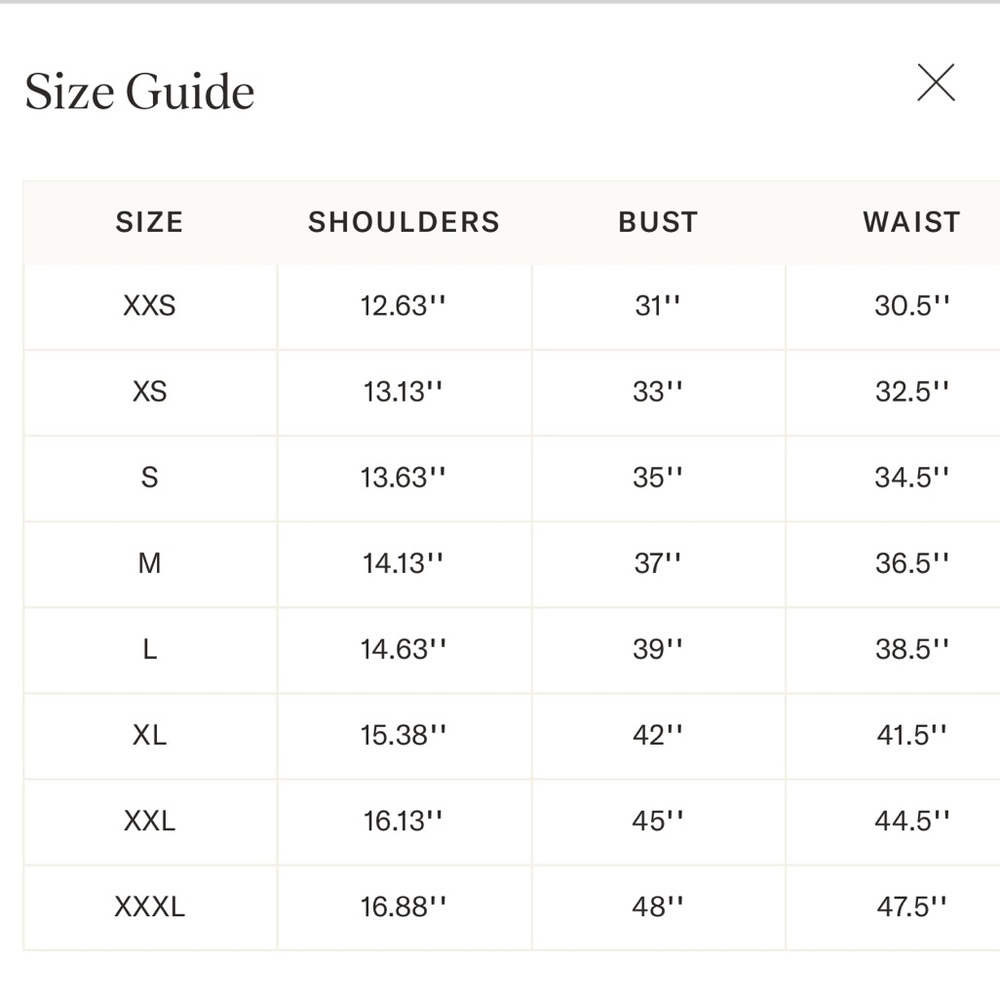Click the Size Guide heading
The height and width of the screenshot is (1000, 1000).
pyautogui.click(x=140, y=91)
